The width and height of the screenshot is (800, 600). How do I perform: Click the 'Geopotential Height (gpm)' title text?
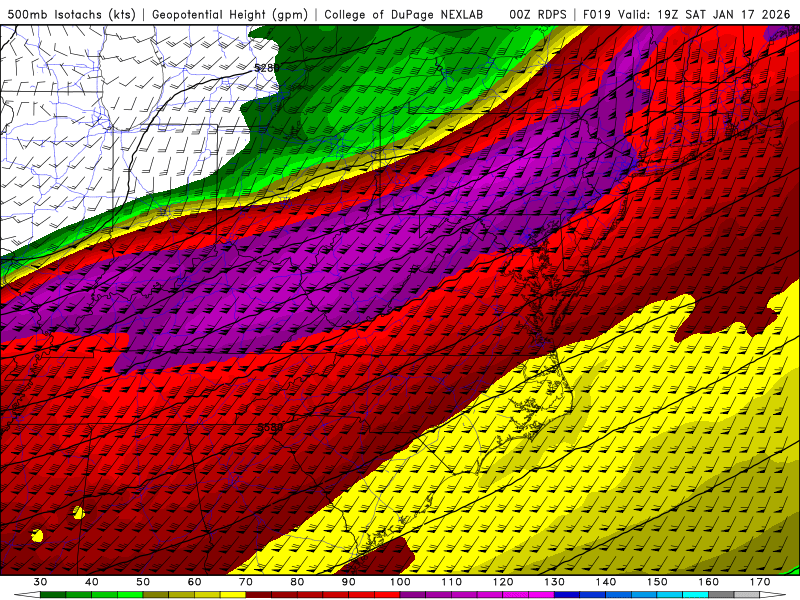[x=230, y=14]
